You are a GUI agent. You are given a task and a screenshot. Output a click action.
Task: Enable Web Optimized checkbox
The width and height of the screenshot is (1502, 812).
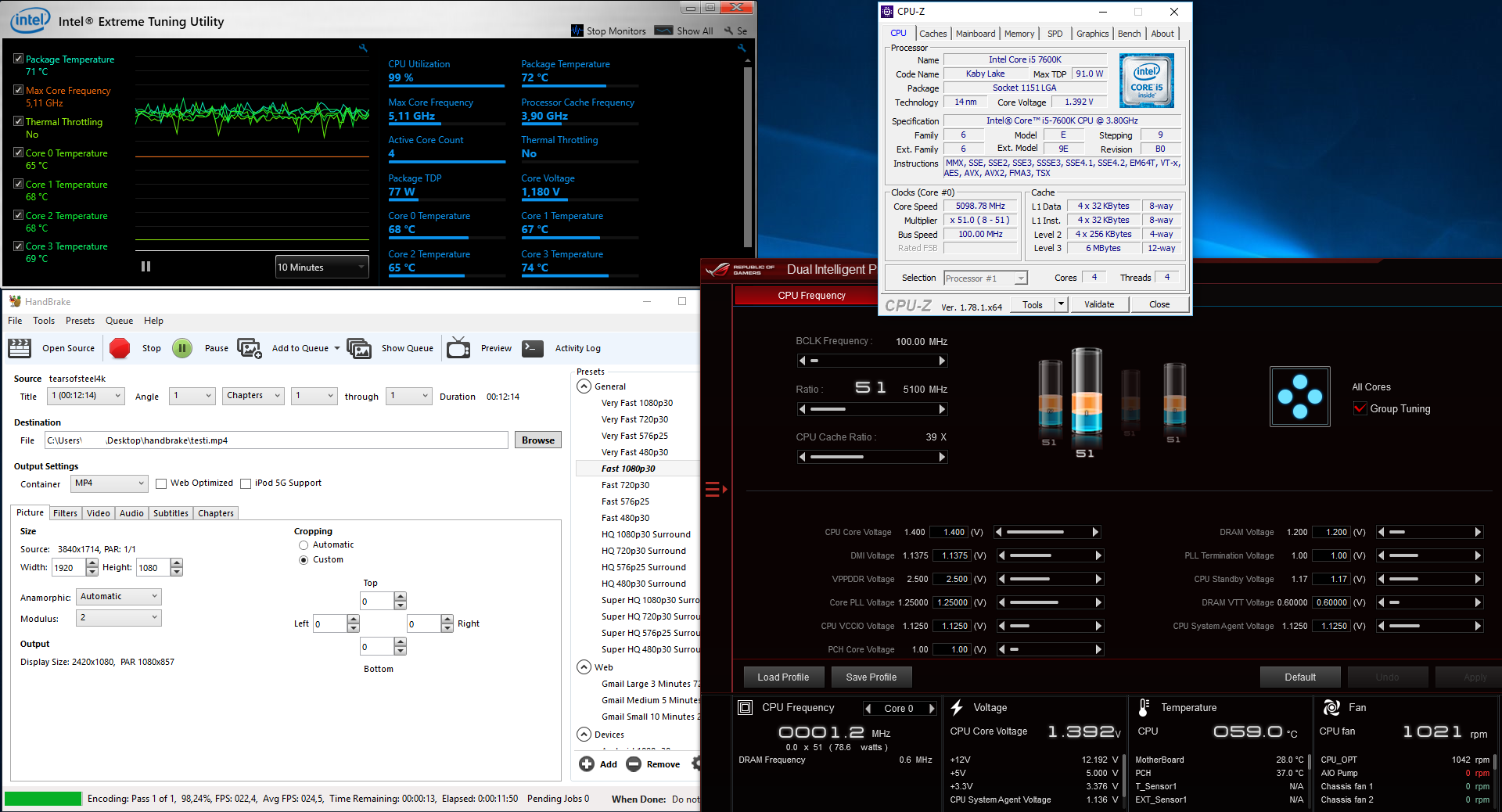pos(161,483)
